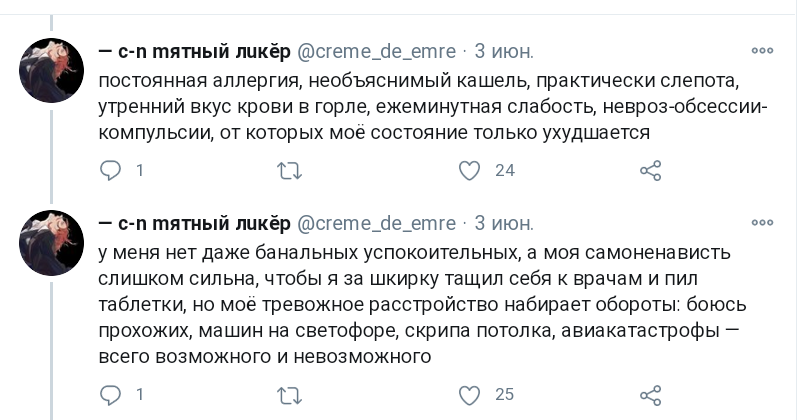Viewport: 804px width, 420px height.
Task: Share the second tweet
Action: (650, 394)
